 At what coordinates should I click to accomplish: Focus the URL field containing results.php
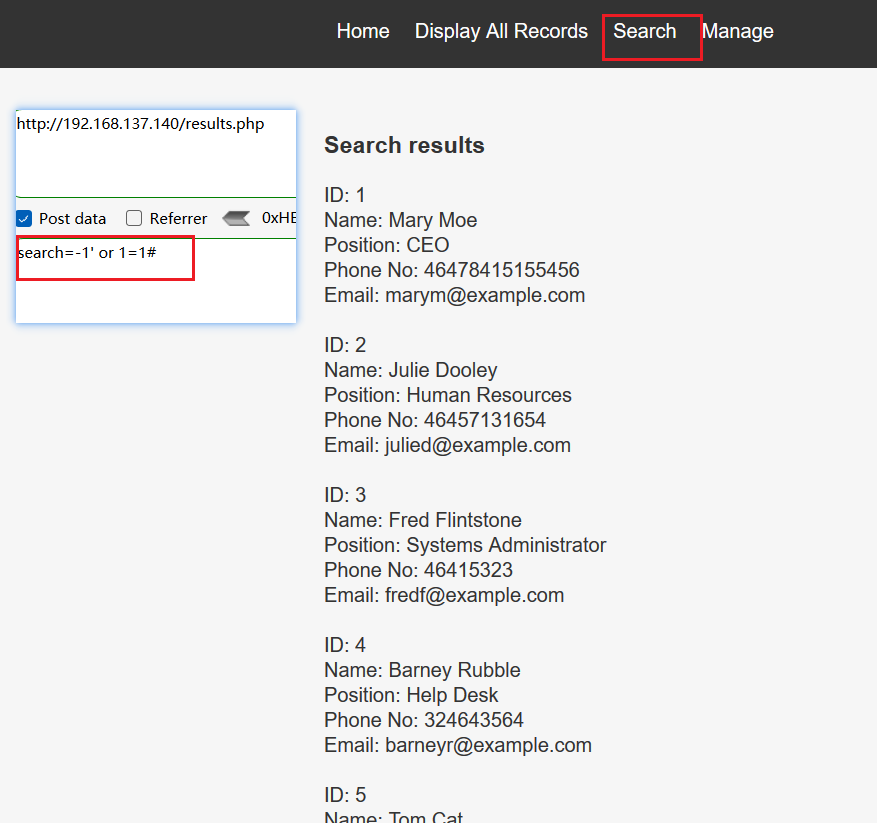(x=155, y=153)
